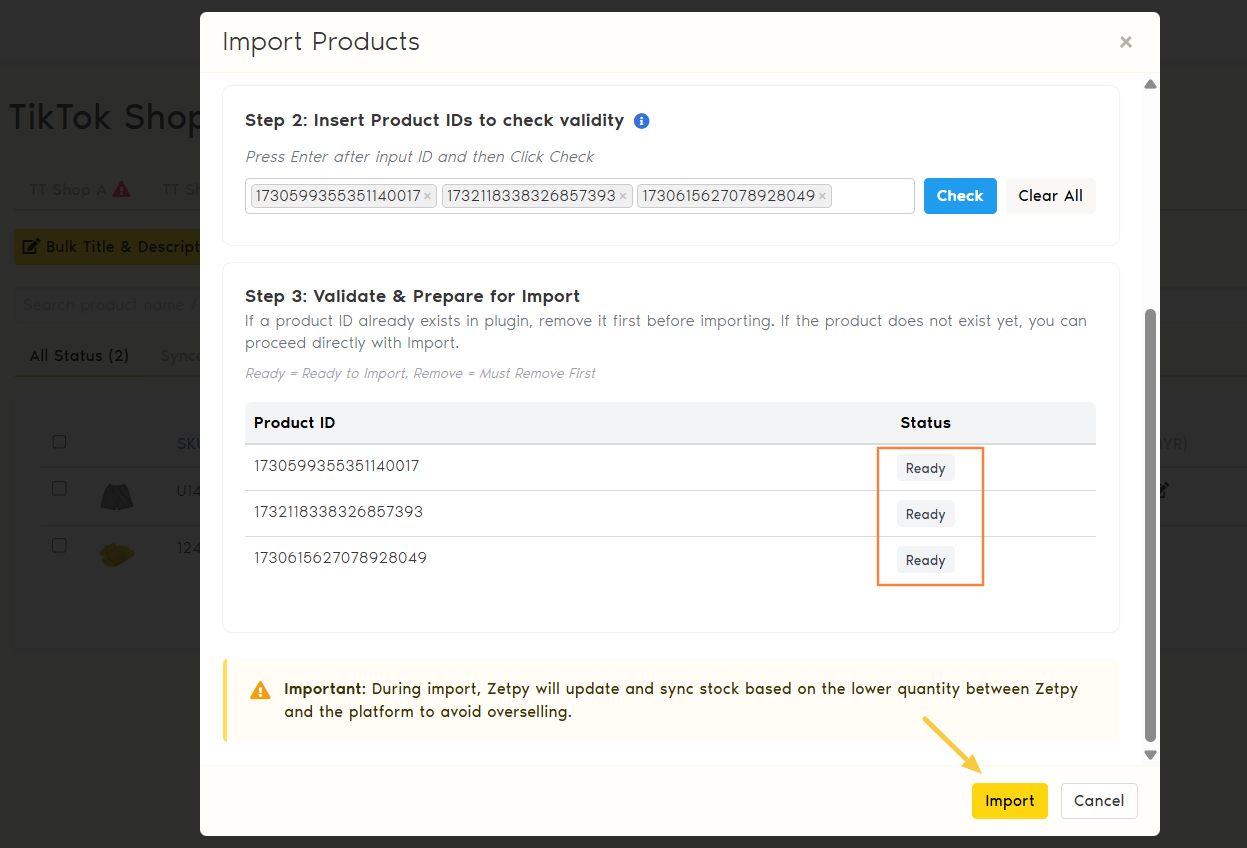Click the Clear All button
This screenshot has width=1247, height=848.
1050,196
